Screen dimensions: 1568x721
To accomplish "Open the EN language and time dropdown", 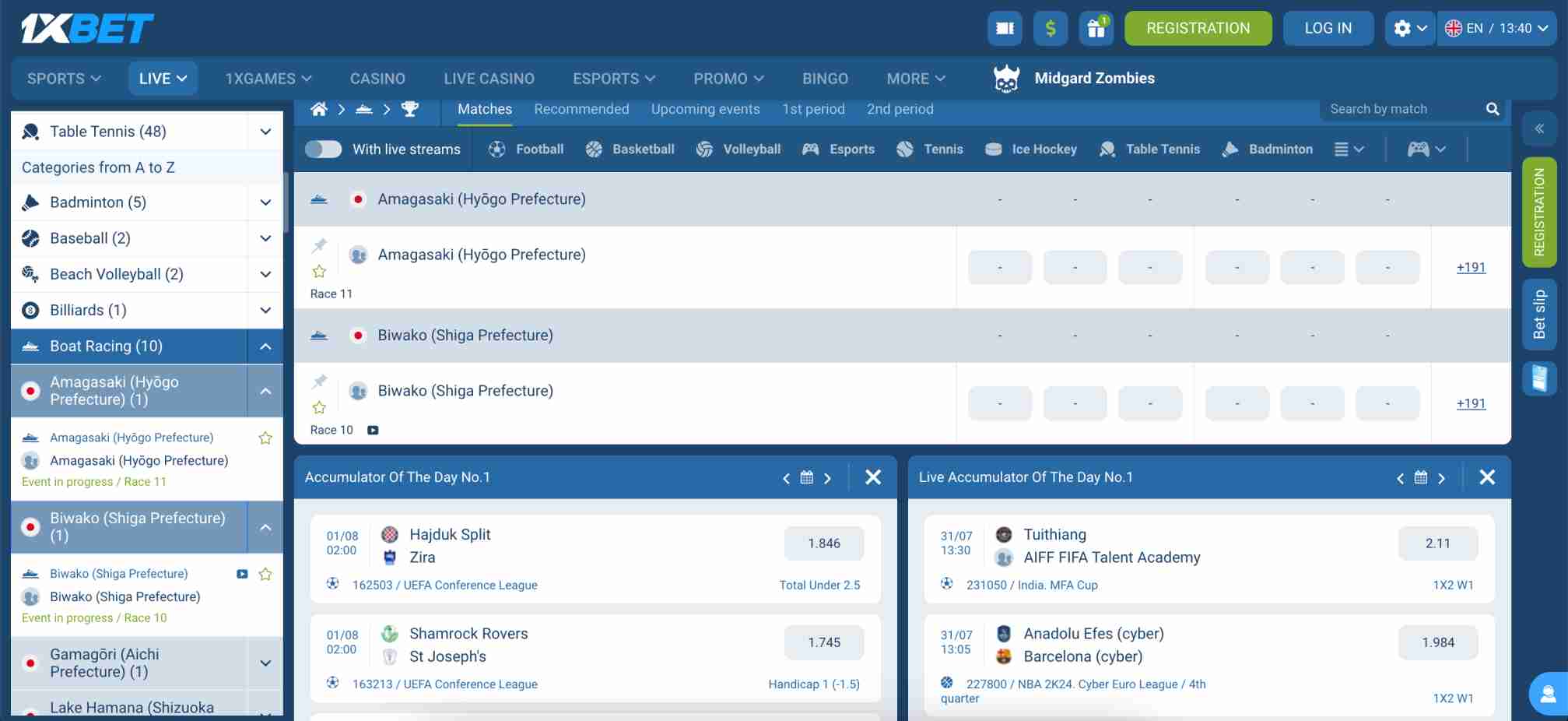I will pyautogui.click(x=1496, y=29).
